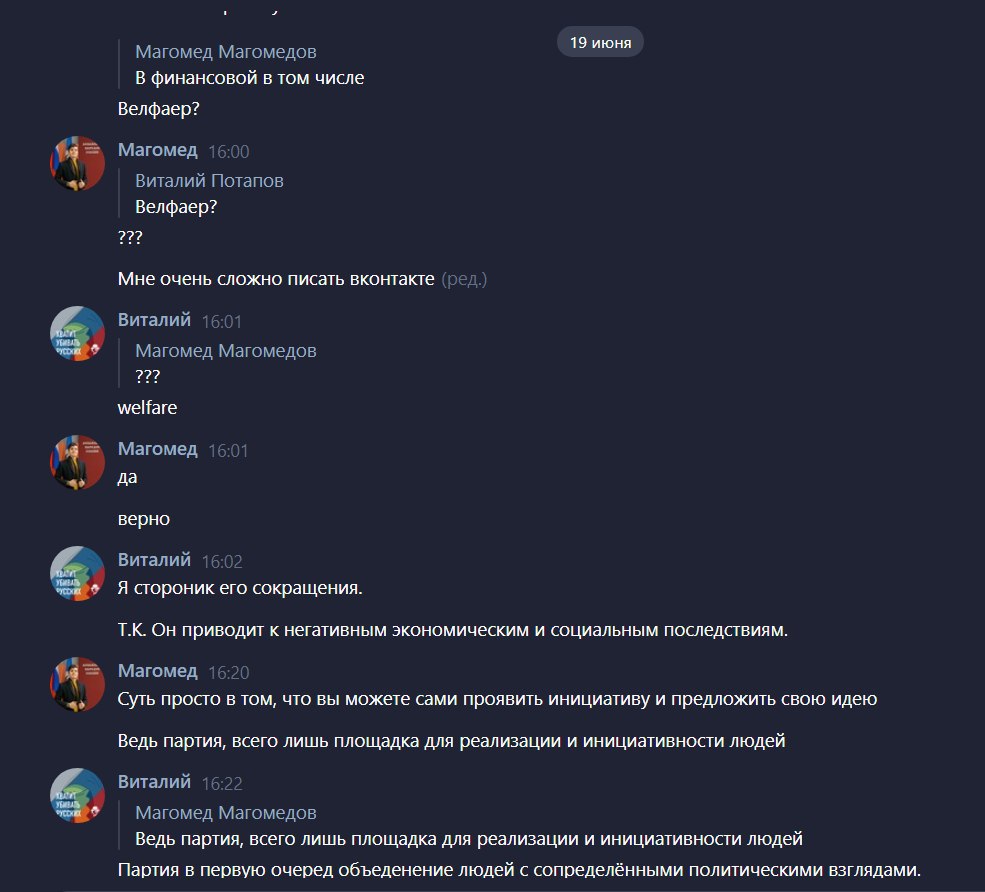Click Магомед's avatar beside the 16:01 message
Viewport: 985px width, 892px height.
click(77, 462)
